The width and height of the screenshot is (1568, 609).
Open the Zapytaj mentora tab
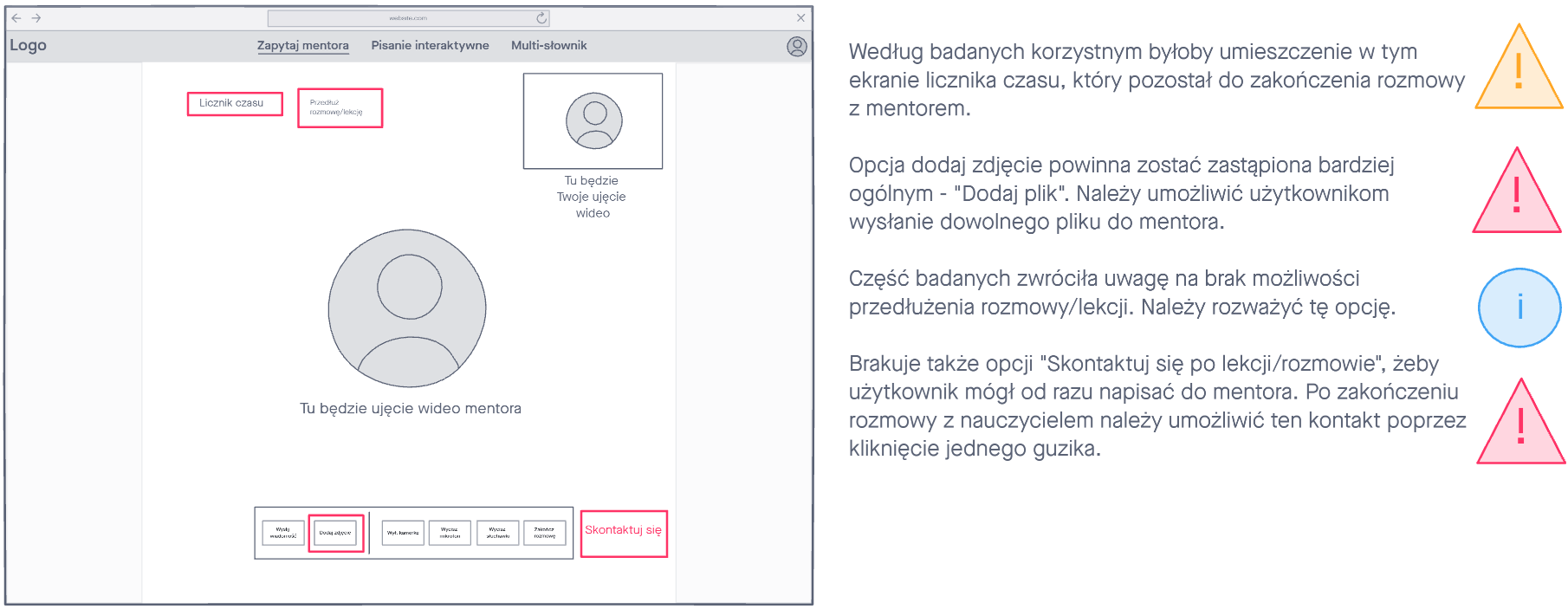point(302,46)
